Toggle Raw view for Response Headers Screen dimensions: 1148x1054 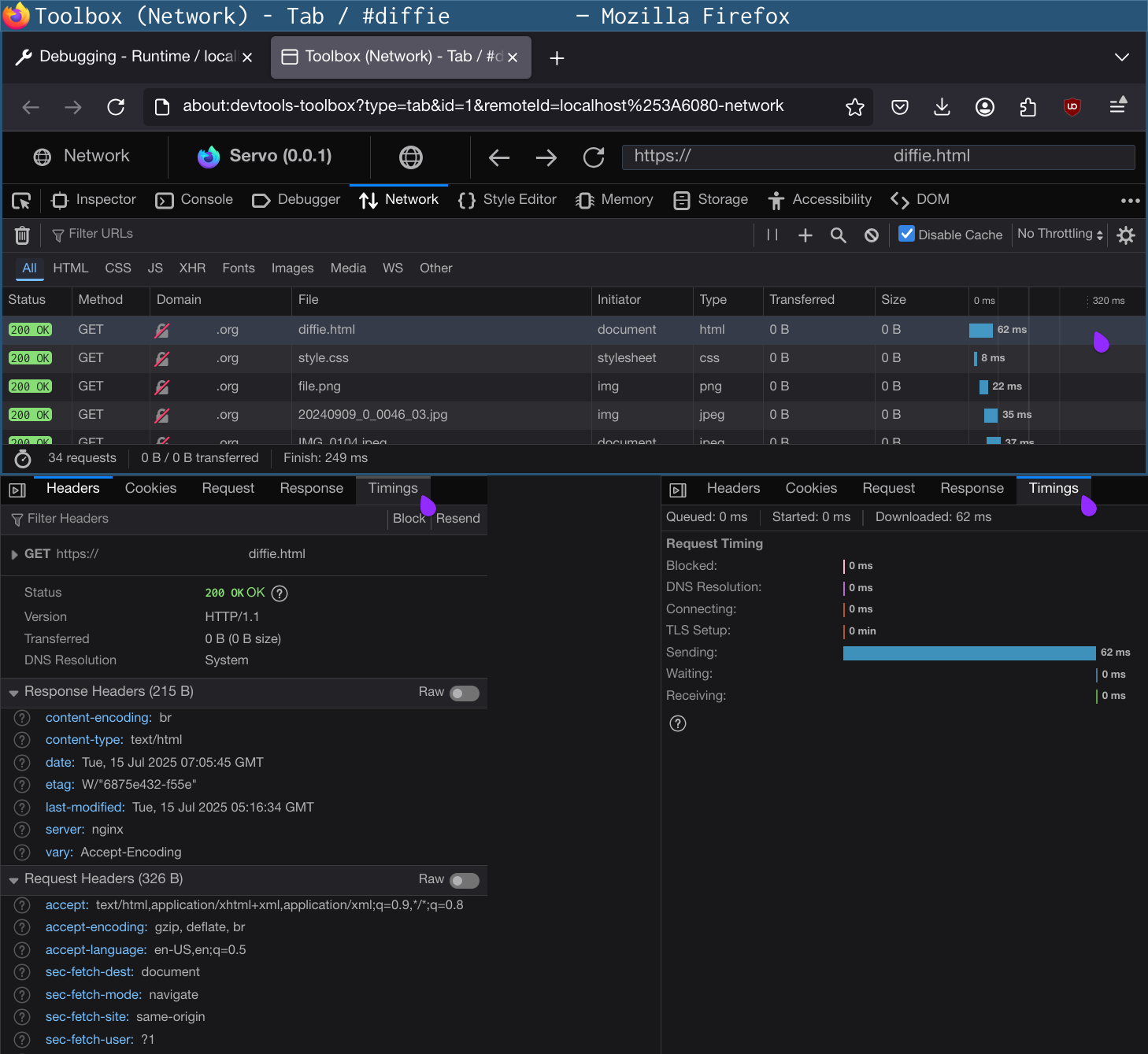pyautogui.click(x=464, y=693)
